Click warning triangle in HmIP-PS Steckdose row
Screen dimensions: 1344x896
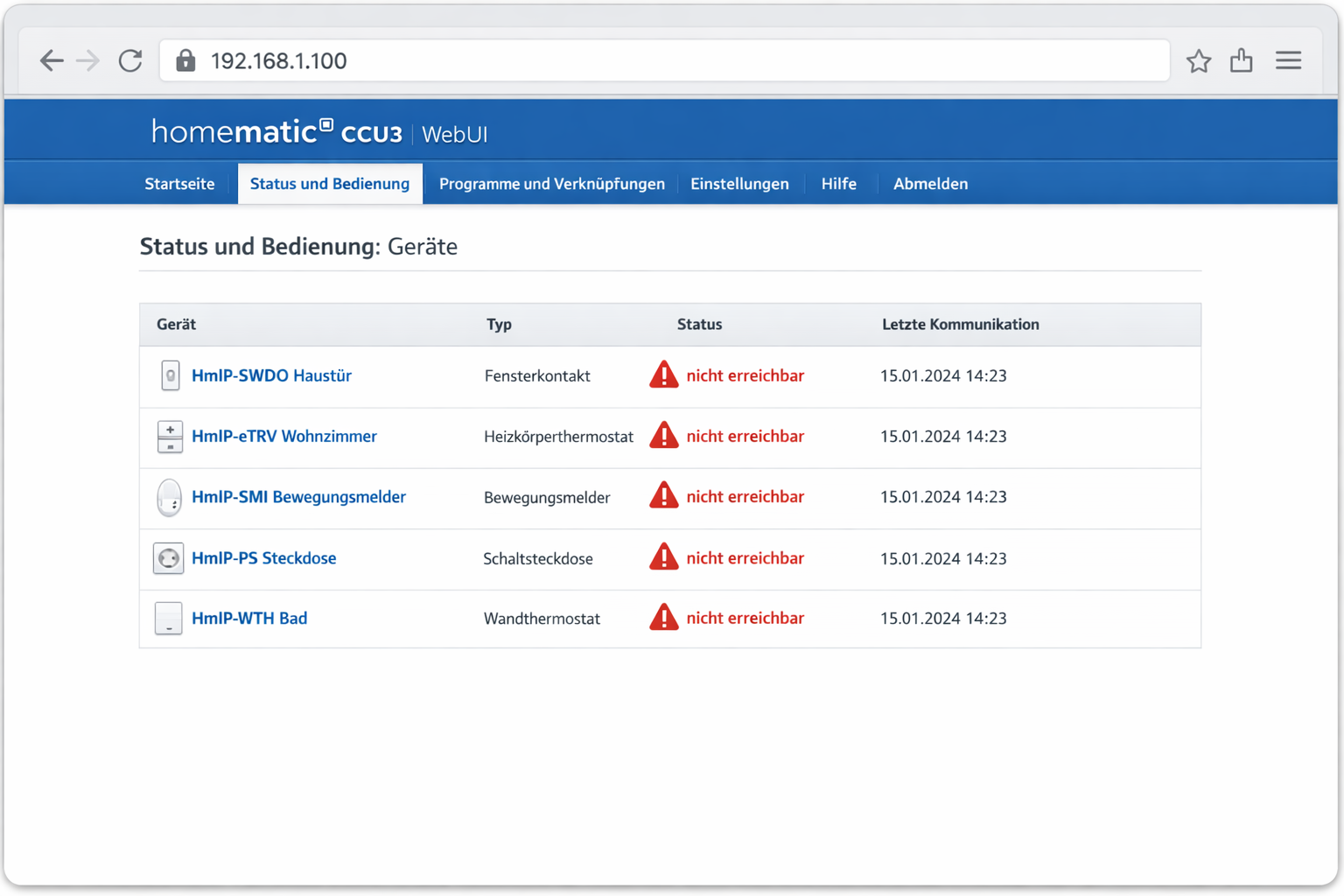tap(663, 557)
